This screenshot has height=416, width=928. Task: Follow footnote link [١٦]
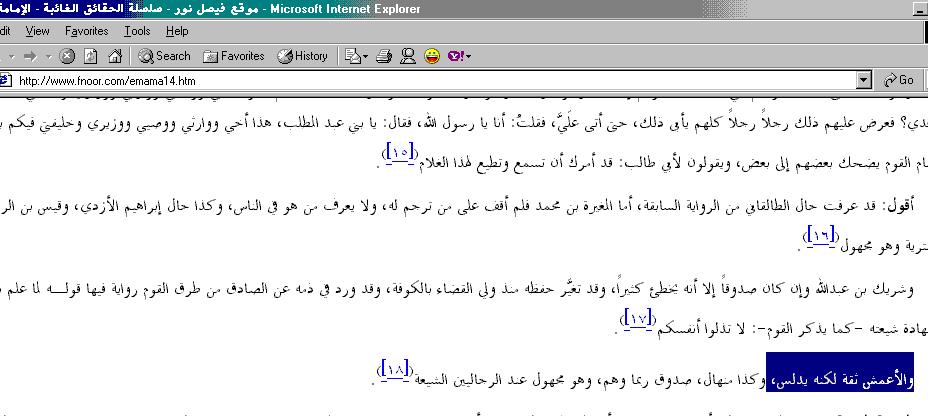pyautogui.click(x=820, y=235)
